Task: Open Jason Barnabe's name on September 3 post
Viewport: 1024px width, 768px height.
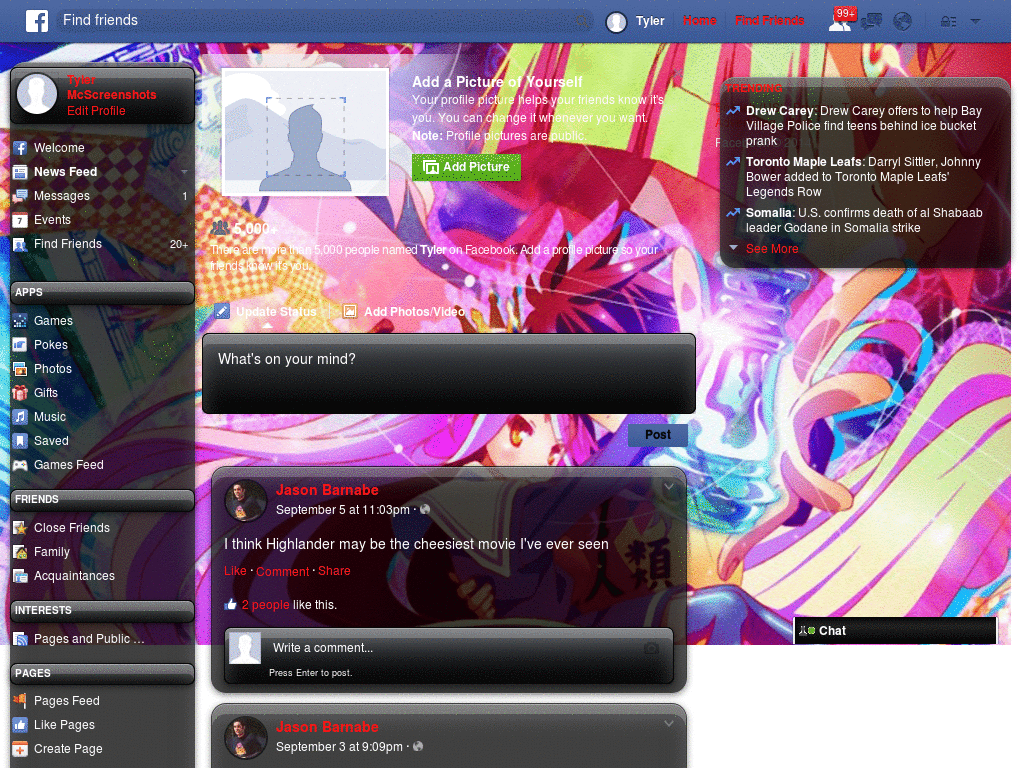Action: pyautogui.click(x=327, y=727)
